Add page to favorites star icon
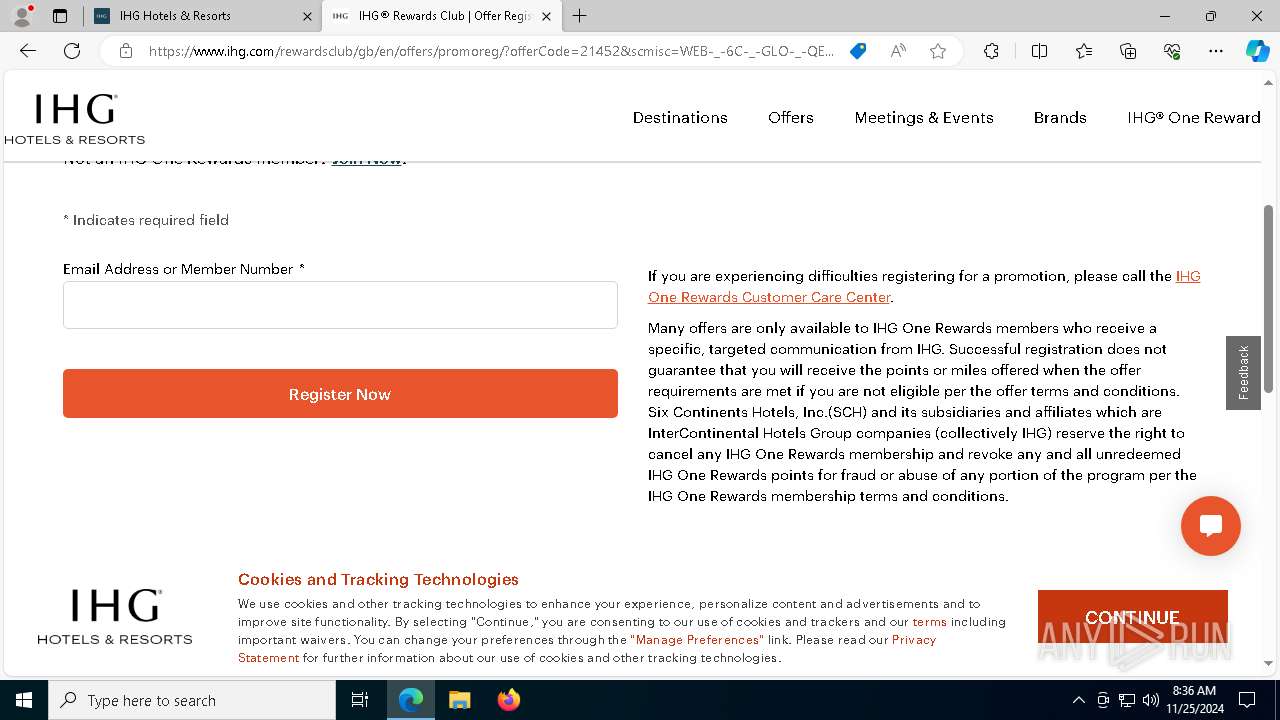The image size is (1280, 720). click(x=938, y=51)
